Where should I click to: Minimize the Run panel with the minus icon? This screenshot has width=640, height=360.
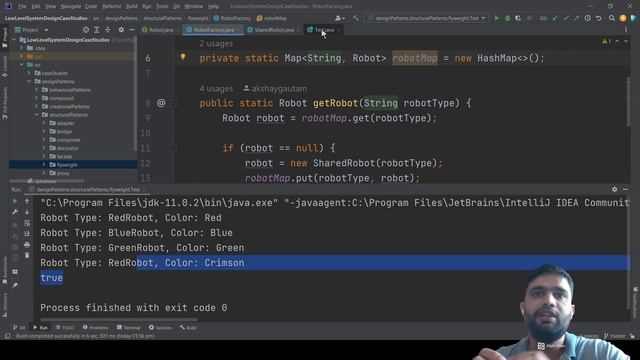coord(625,189)
